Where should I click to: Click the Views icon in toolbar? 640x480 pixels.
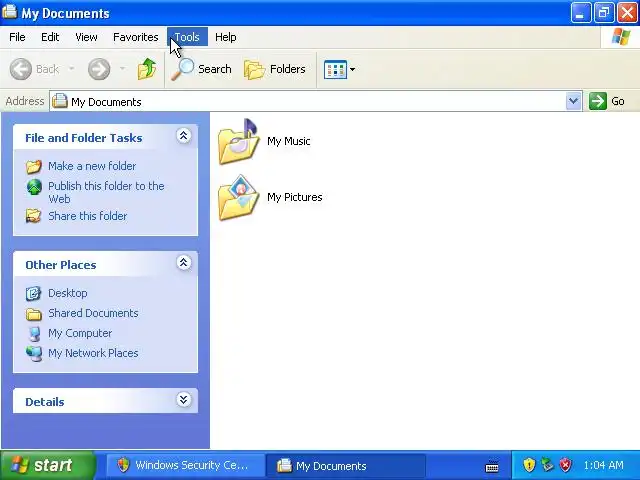(335, 69)
